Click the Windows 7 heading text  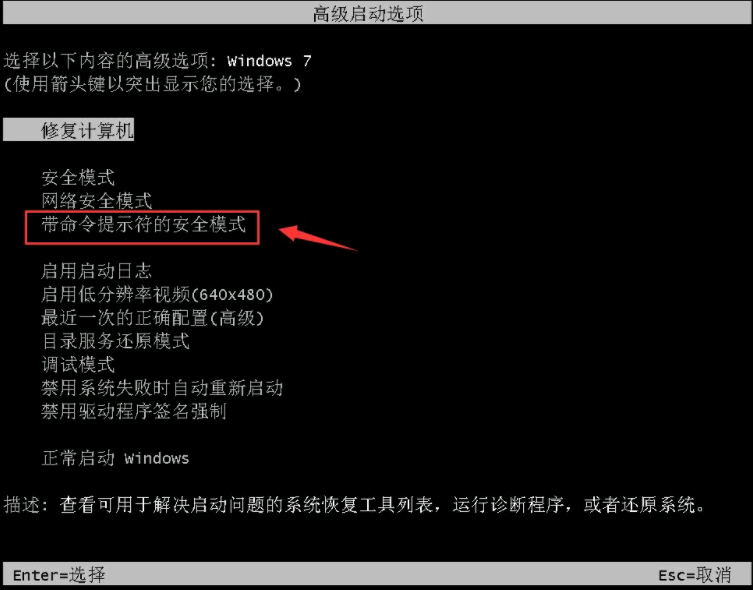click(269, 61)
